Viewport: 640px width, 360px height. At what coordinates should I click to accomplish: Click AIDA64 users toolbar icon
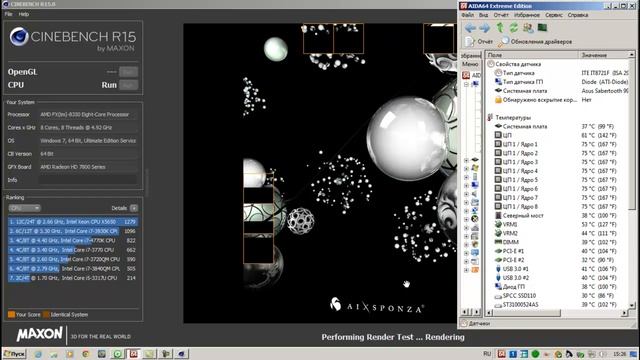pyautogui.click(x=528, y=28)
